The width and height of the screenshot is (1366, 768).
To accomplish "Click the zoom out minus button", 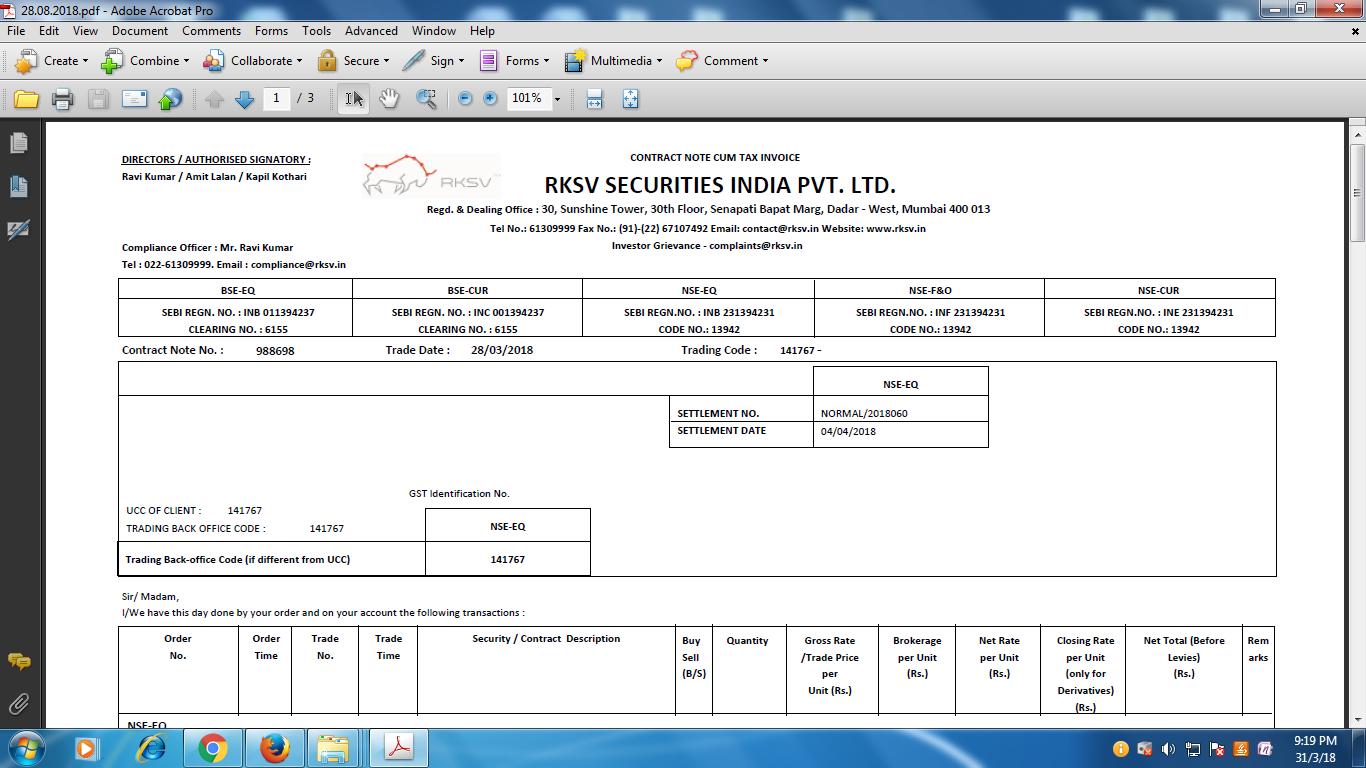I will 465,98.
